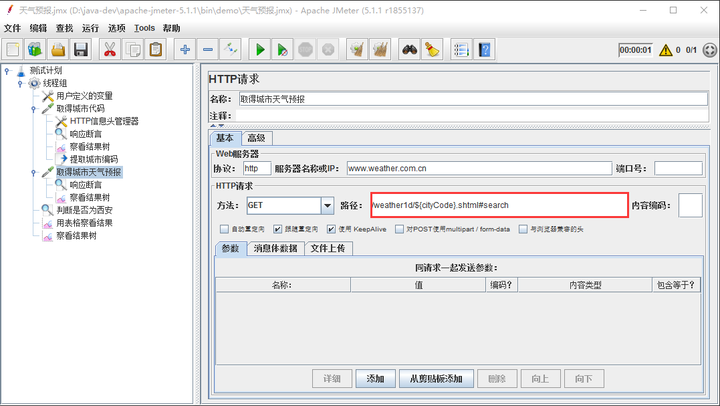Screen dimensions: 720x406
Task: Open the 选项 menu
Action: click(117, 28)
